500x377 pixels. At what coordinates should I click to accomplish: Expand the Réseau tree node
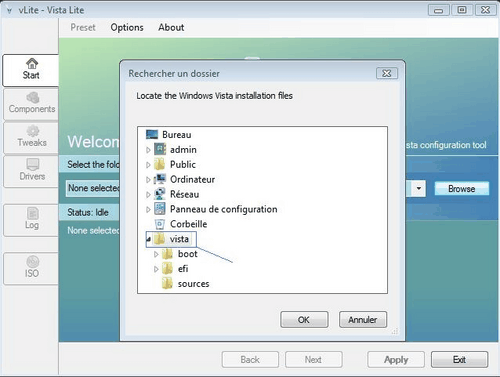point(148,195)
